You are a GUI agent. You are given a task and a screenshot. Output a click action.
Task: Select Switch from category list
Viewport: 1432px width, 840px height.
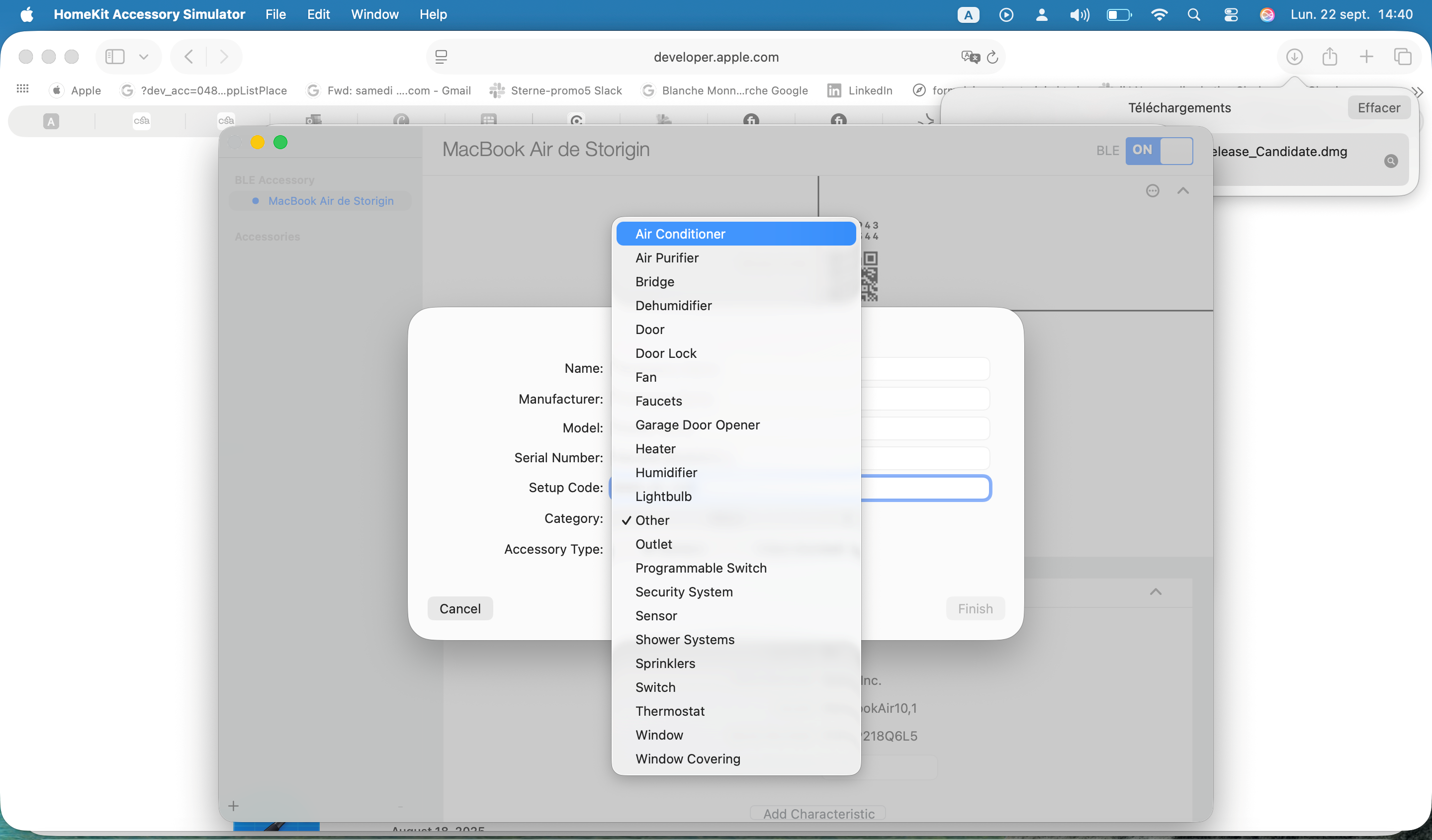click(736, 687)
